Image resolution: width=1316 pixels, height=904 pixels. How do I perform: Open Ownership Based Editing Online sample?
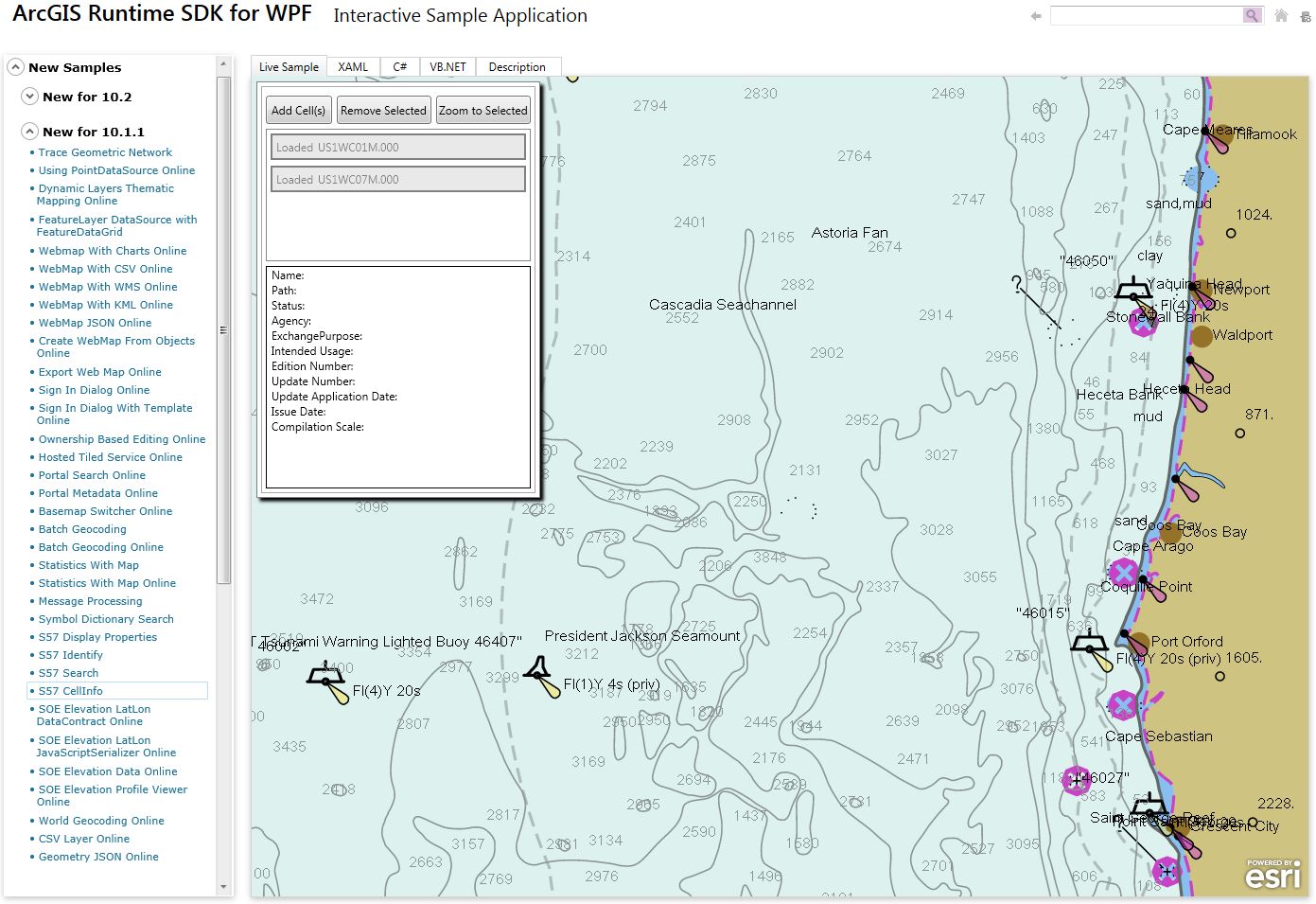122,439
